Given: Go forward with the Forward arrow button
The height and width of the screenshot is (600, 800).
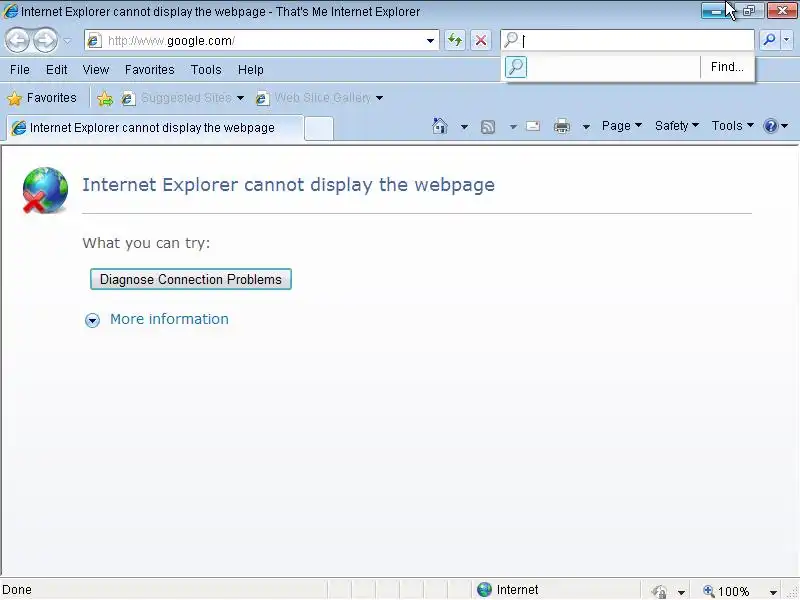Looking at the screenshot, I should (x=45, y=40).
